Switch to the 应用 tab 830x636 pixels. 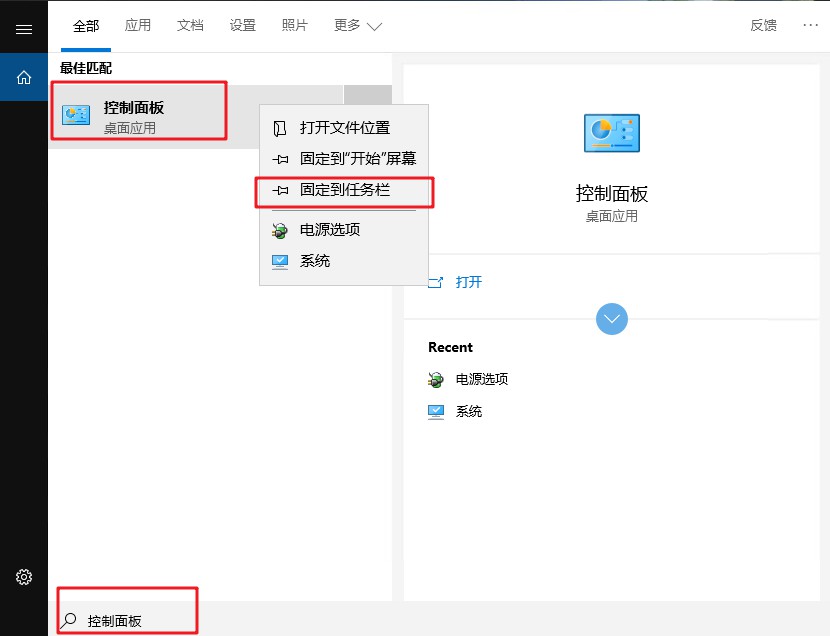(138, 25)
